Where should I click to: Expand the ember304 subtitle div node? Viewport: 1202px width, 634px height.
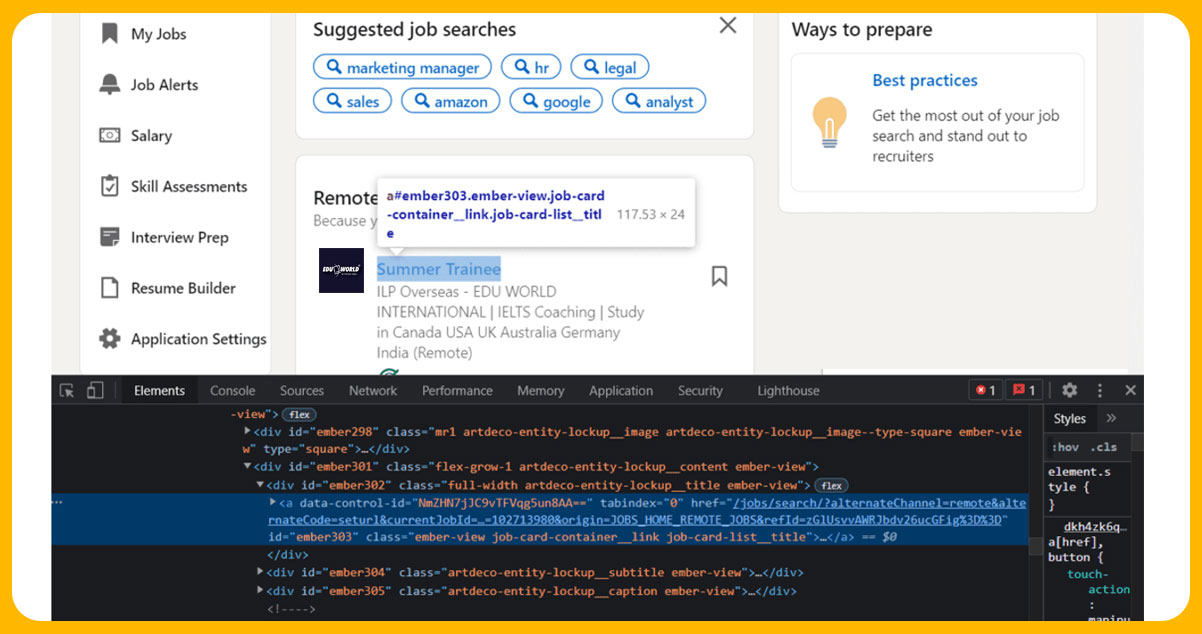(x=260, y=572)
